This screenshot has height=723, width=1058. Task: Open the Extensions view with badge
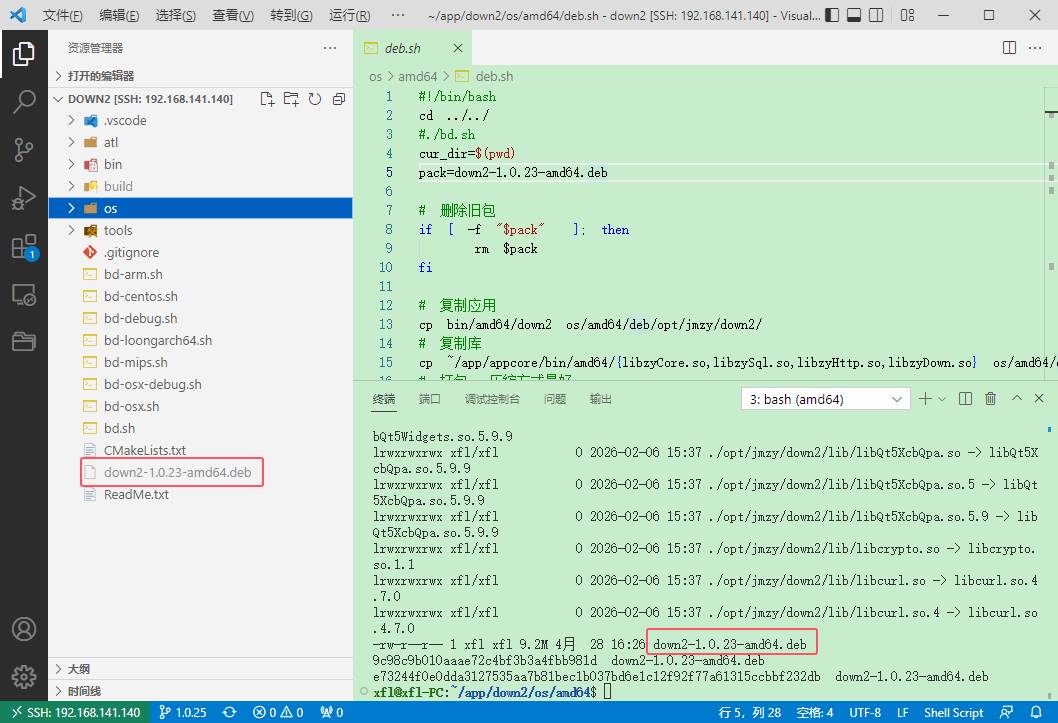click(x=24, y=247)
